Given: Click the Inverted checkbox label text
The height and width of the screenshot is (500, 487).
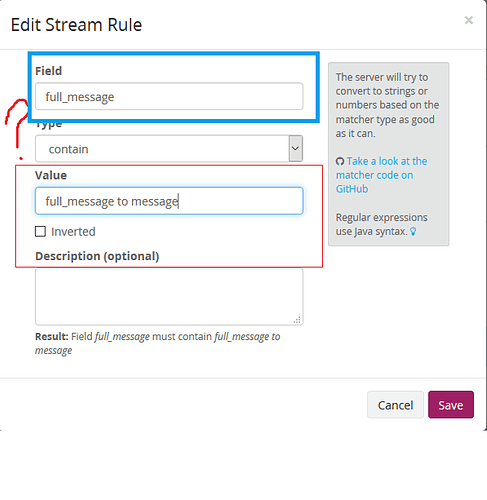Looking at the screenshot, I should pyautogui.click(x=73, y=232).
